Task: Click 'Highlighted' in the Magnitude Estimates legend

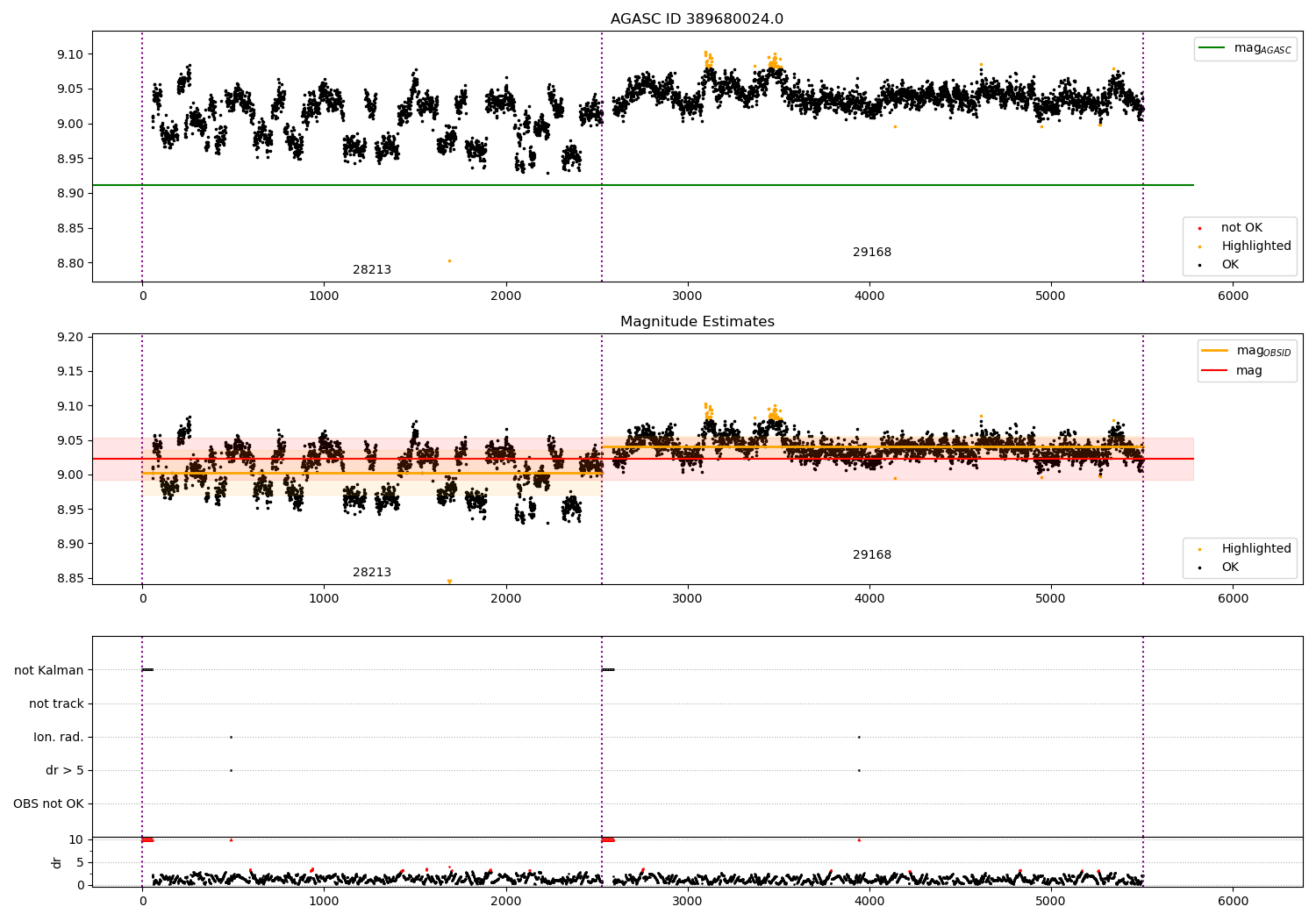Action: (1256, 549)
